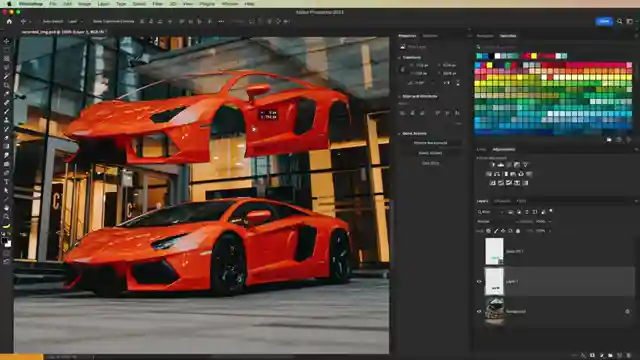The height and width of the screenshot is (360, 640).
Task: Toggle layer filtering switch on or off
Action: pos(551,211)
